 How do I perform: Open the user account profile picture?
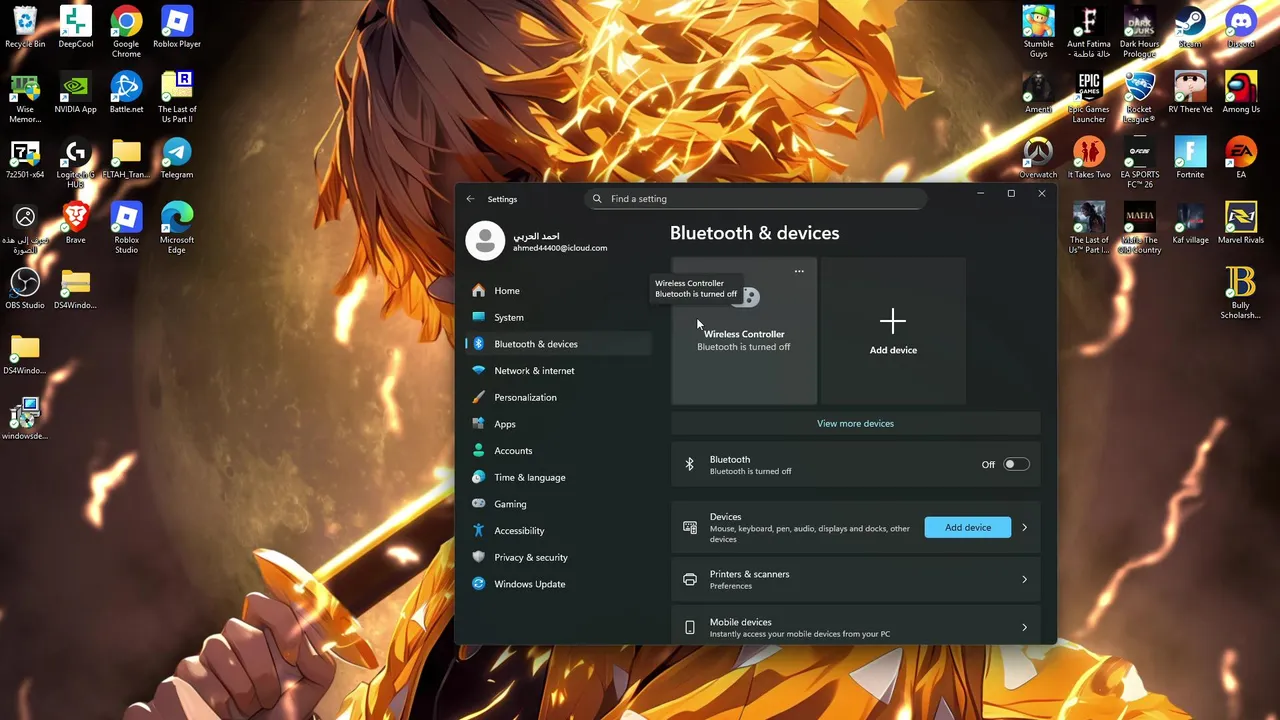(x=485, y=241)
